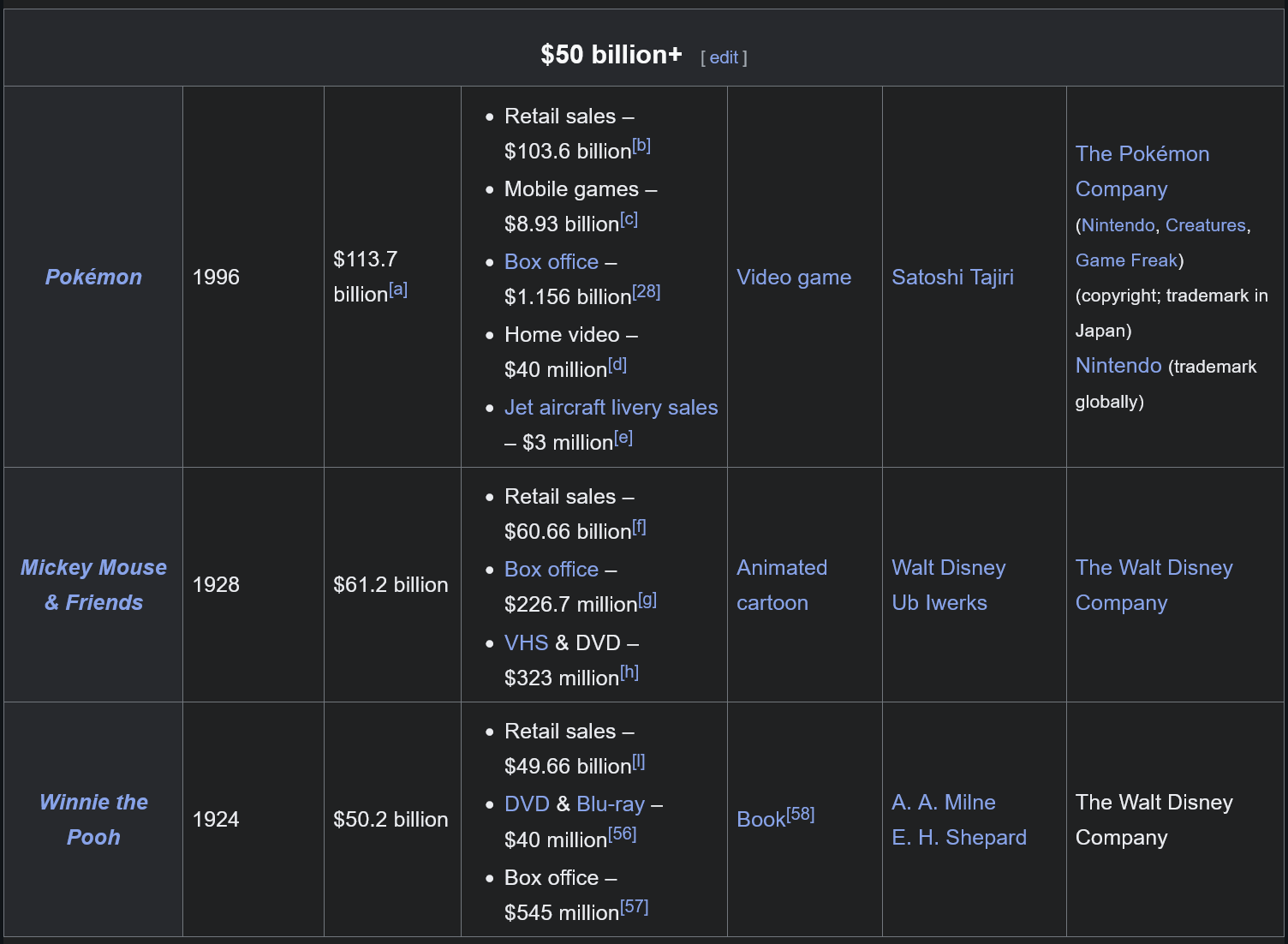Open footnote [h] after $323 million
1288x944 pixels.
(629, 672)
